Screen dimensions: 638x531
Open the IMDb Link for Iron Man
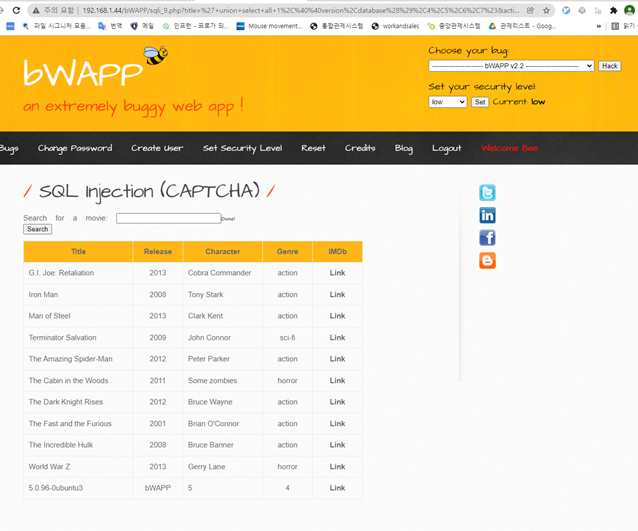click(x=337, y=295)
